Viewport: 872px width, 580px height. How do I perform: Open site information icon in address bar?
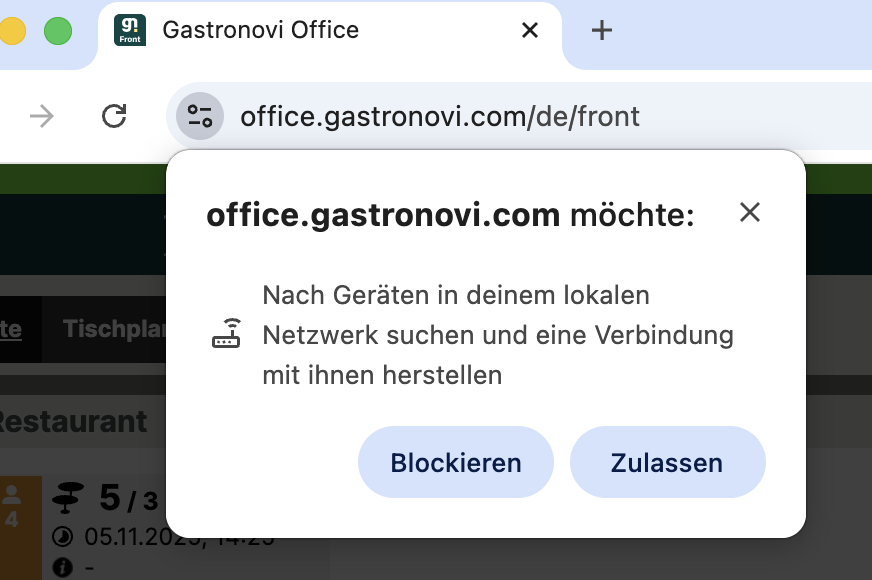tap(199, 117)
